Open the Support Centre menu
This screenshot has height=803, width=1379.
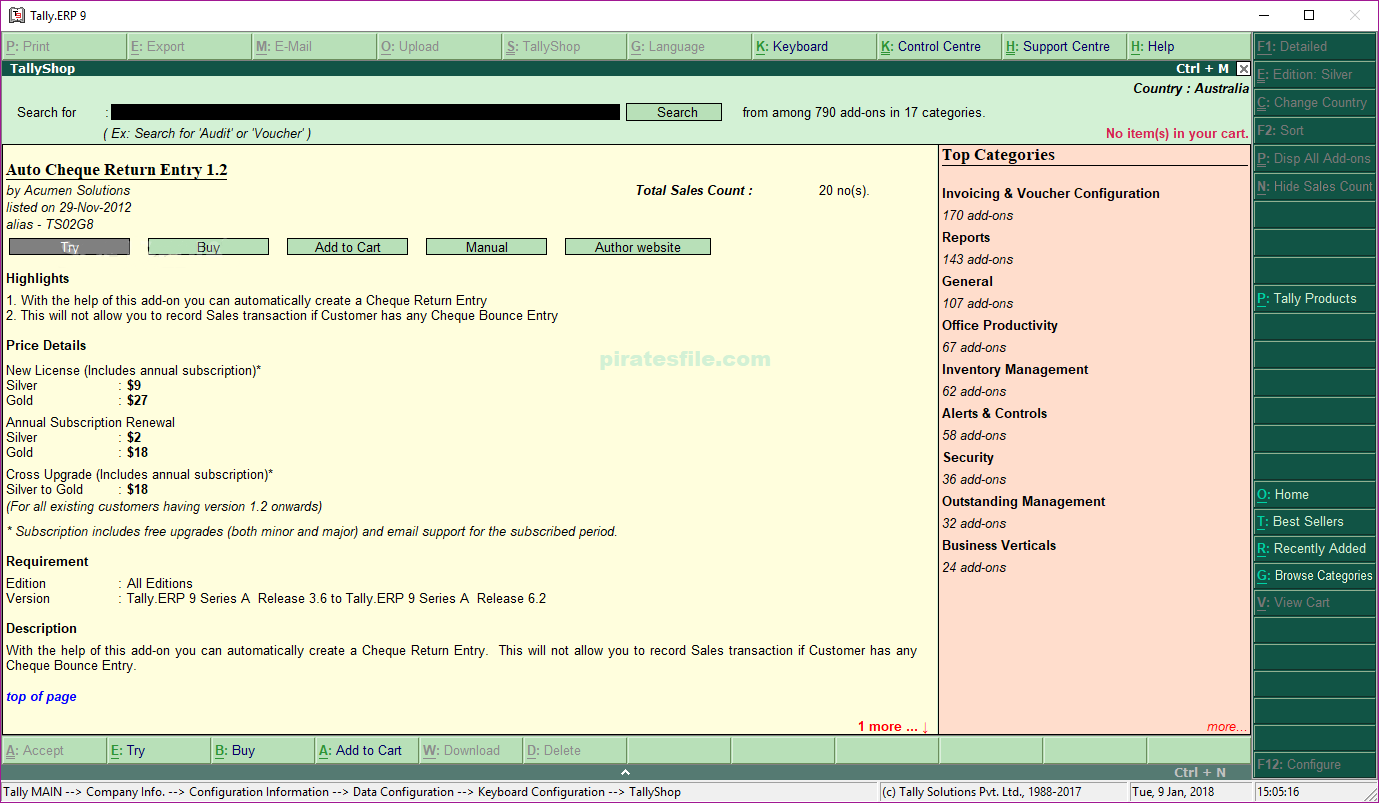pyautogui.click(x=1064, y=46)
